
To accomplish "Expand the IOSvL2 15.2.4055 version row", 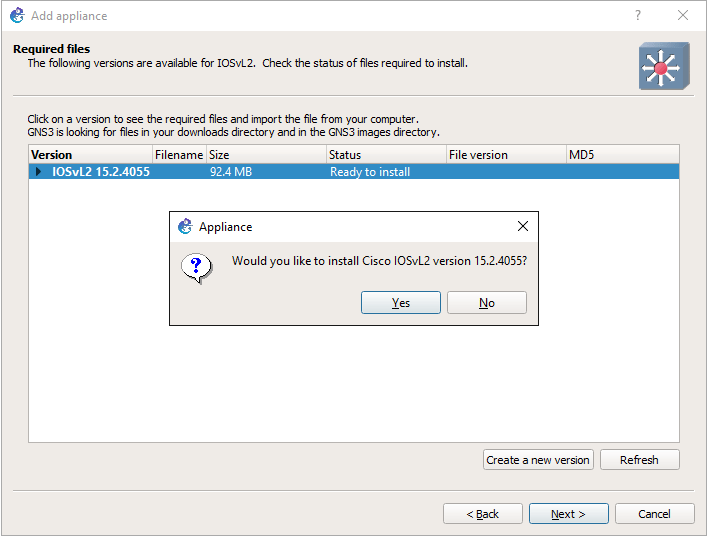I will [39, 172].
